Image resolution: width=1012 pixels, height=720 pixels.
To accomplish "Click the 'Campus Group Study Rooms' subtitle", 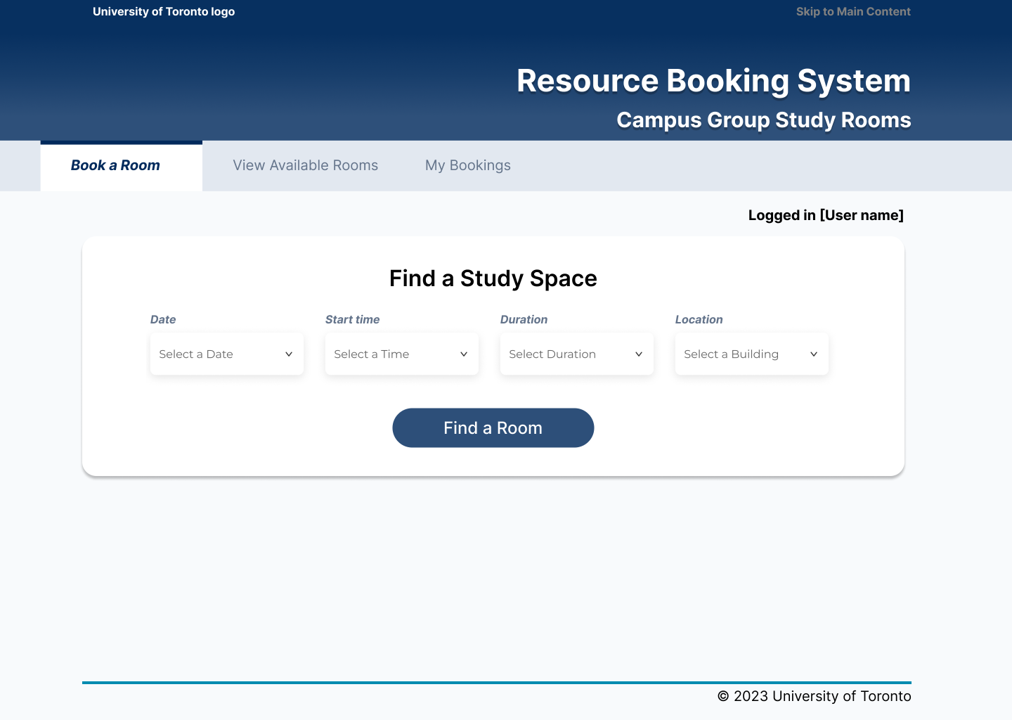I will [x=763, y=120].
